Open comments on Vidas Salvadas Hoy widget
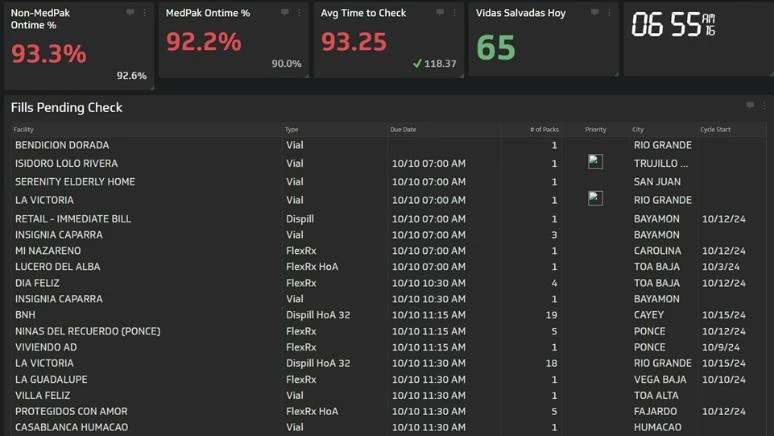This screenshot has width=774, height=436. 595,13
